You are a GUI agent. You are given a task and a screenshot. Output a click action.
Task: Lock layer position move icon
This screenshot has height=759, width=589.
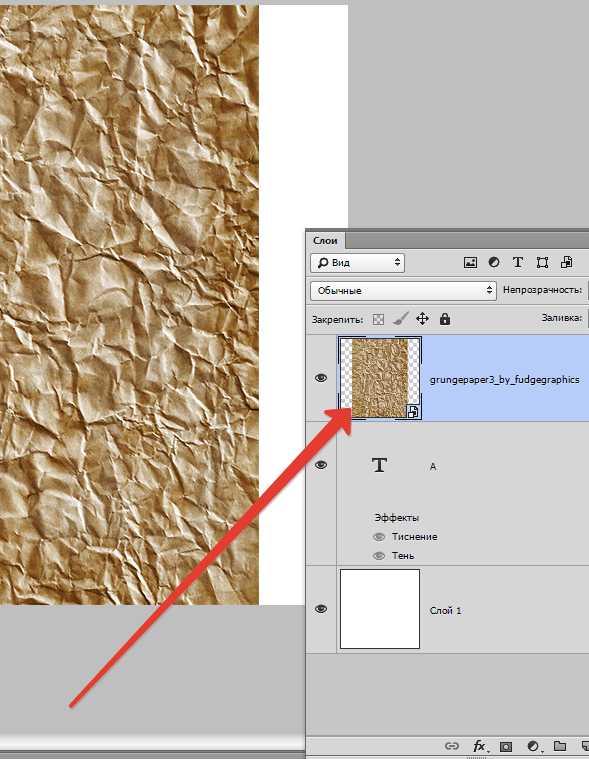[x=423, y=319]
